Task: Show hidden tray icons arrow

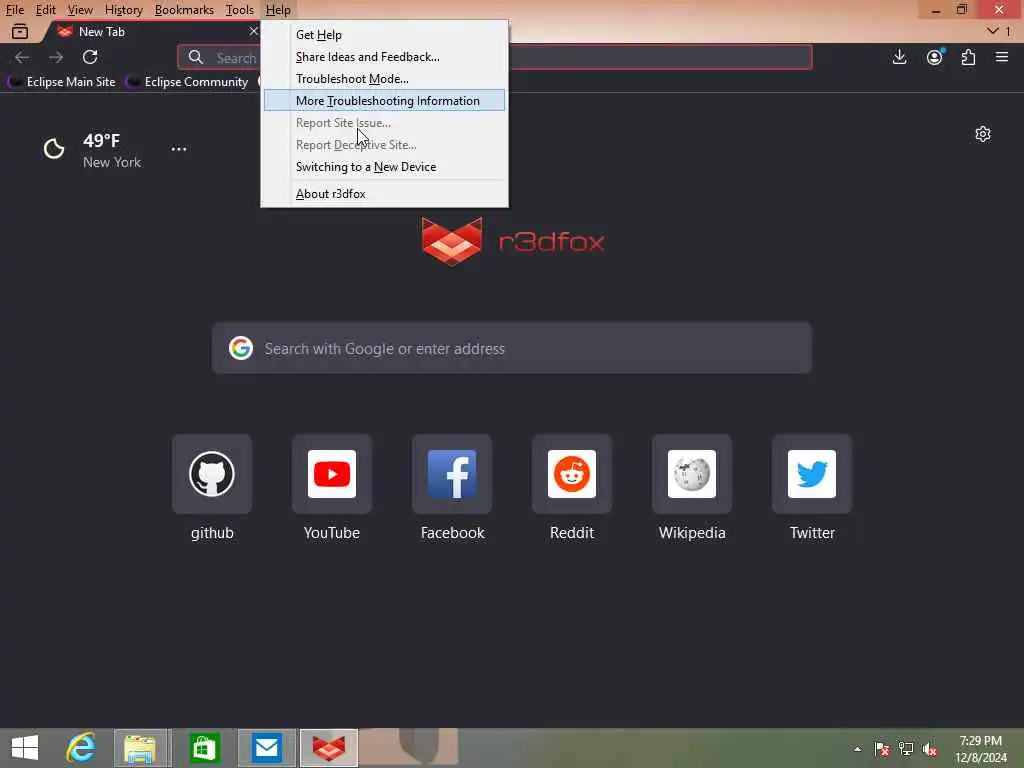Action: click(x=857, y=749)
